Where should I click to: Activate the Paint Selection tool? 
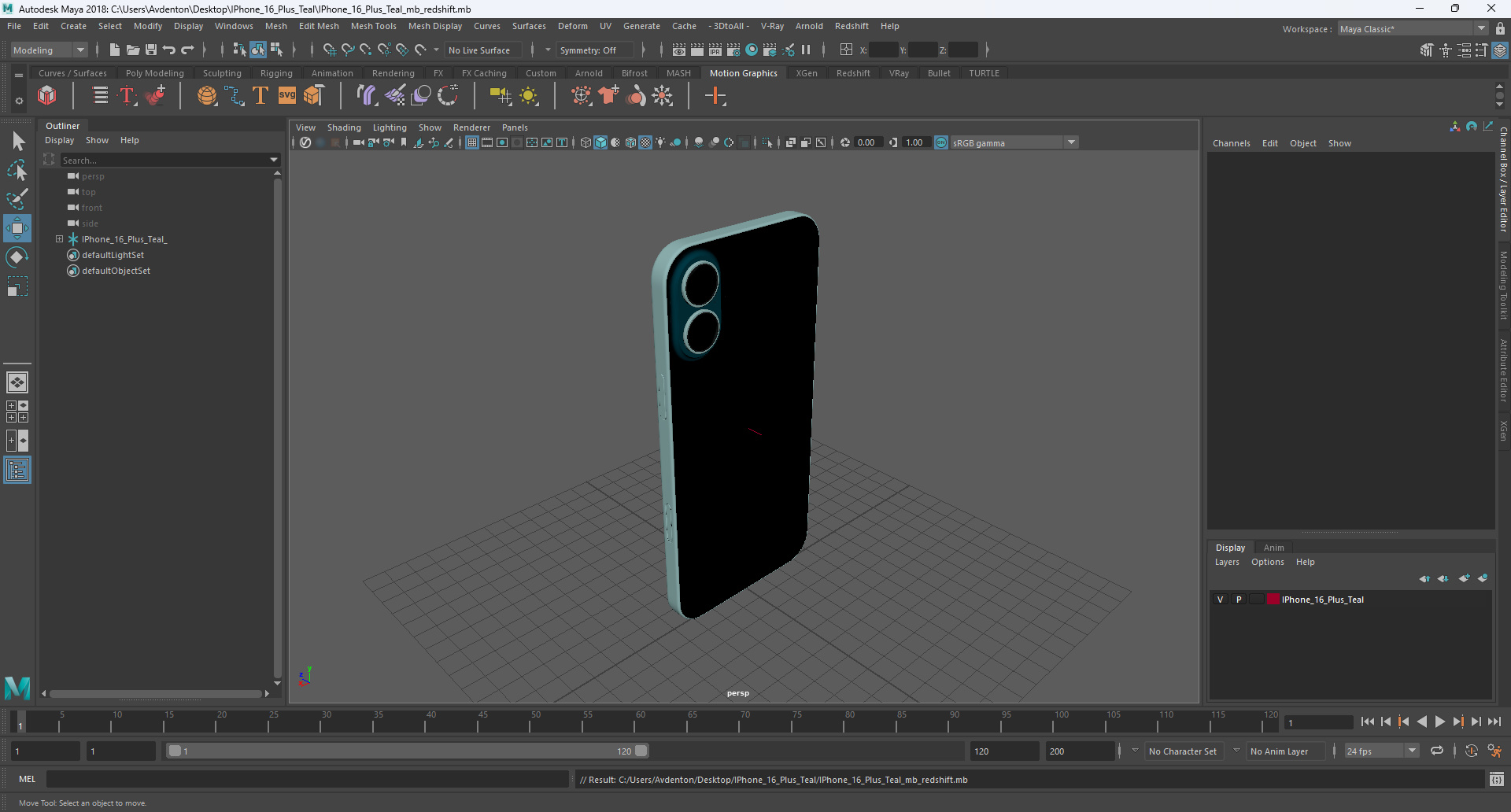(x=17, y=199)
